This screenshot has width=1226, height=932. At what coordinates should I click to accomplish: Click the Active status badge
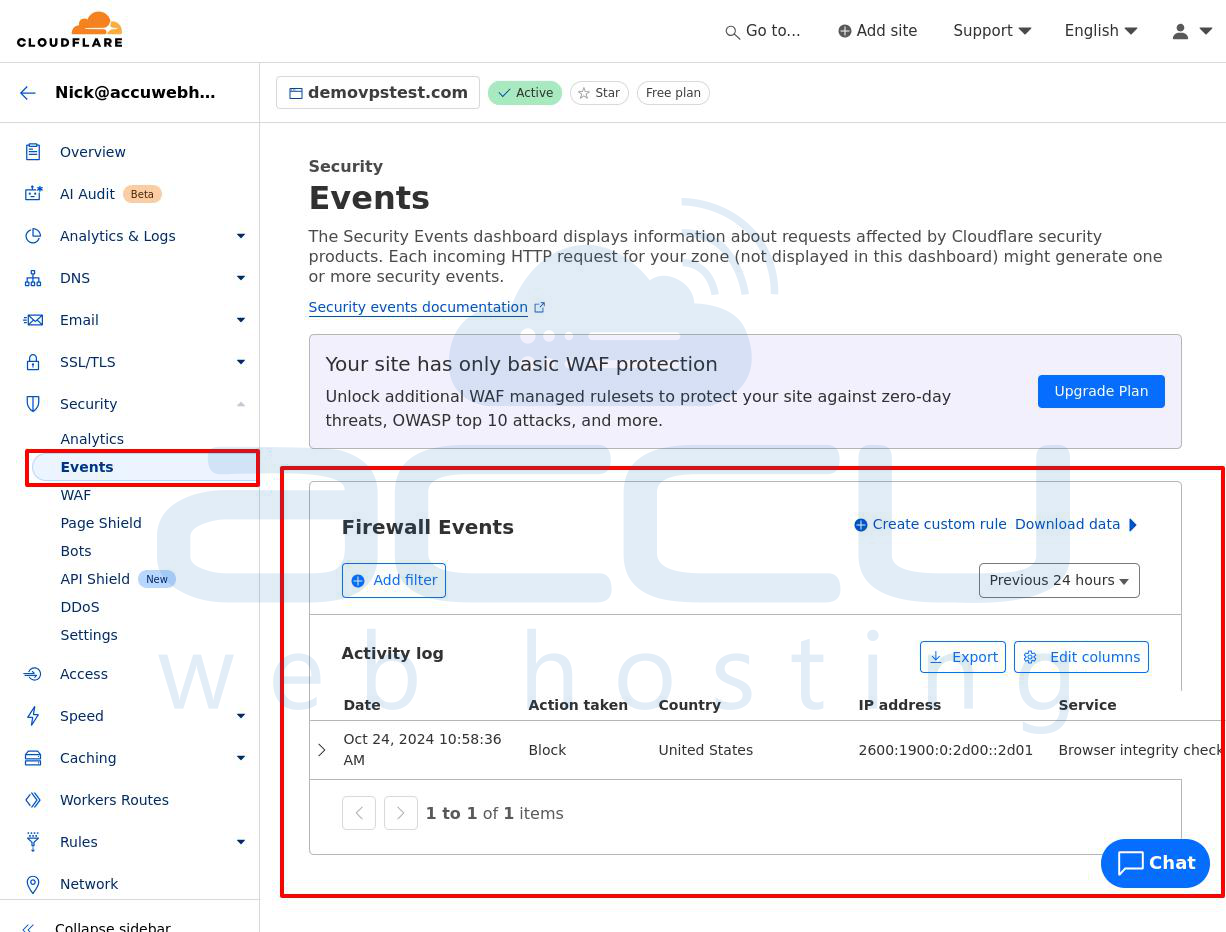(x=525, y=93)
